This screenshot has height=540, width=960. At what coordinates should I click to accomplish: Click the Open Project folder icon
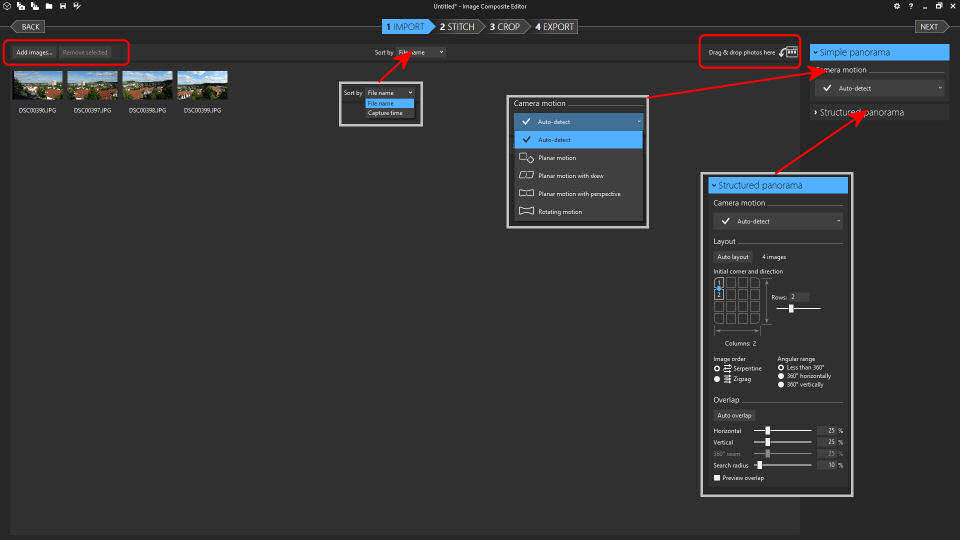click(x=48, y=6)
